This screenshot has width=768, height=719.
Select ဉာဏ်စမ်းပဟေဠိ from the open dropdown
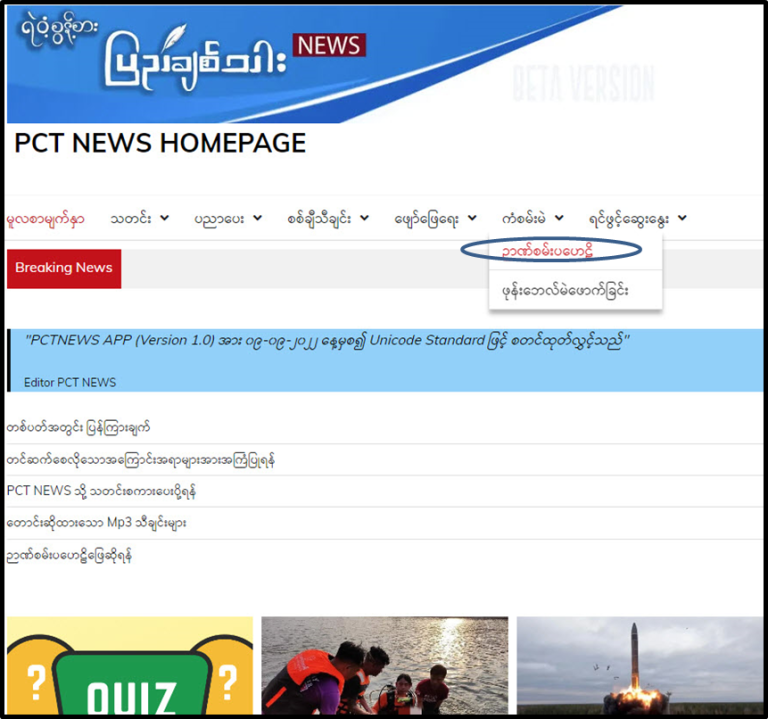tap(552, 250)
